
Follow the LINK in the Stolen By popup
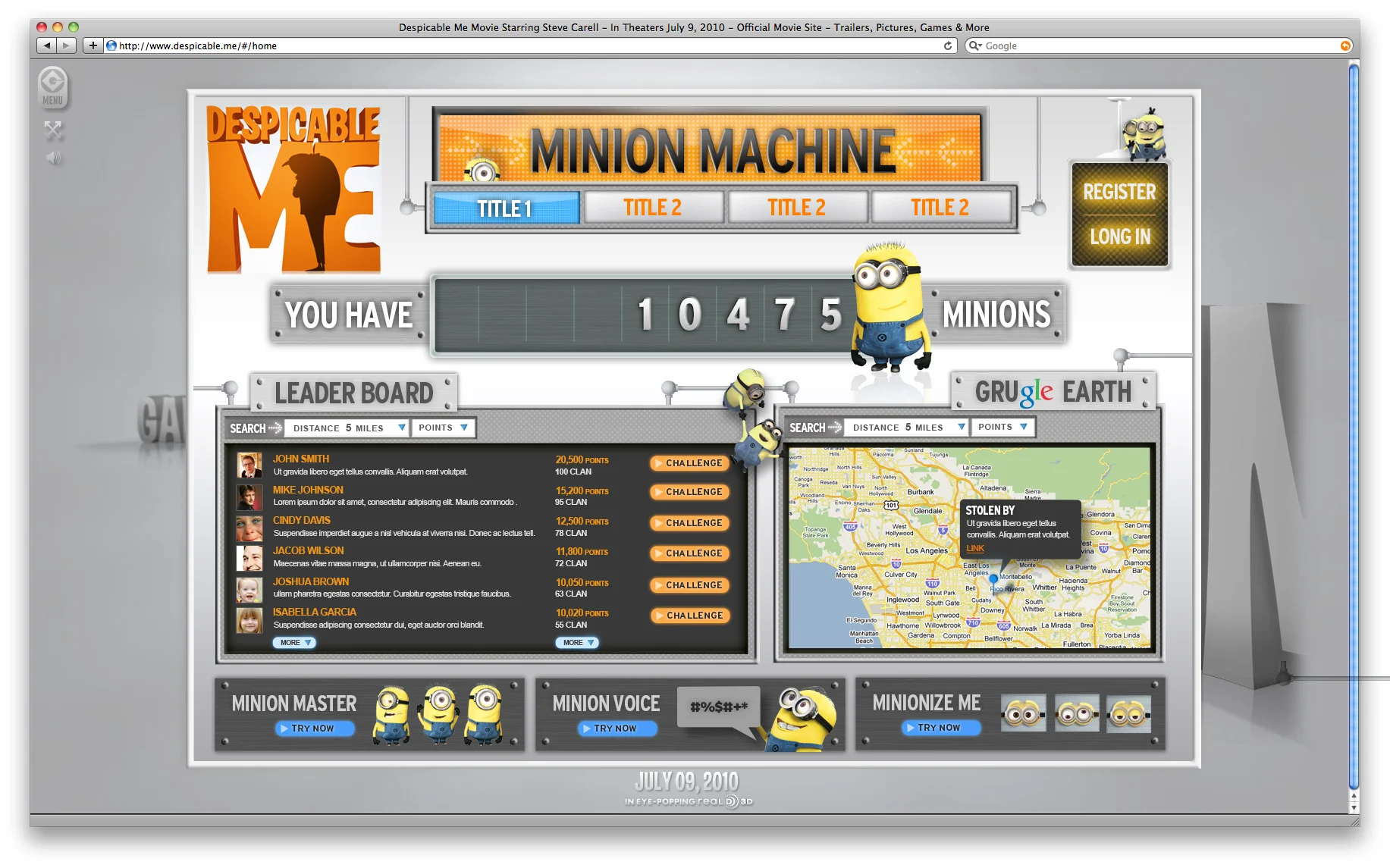coord(975,548)
